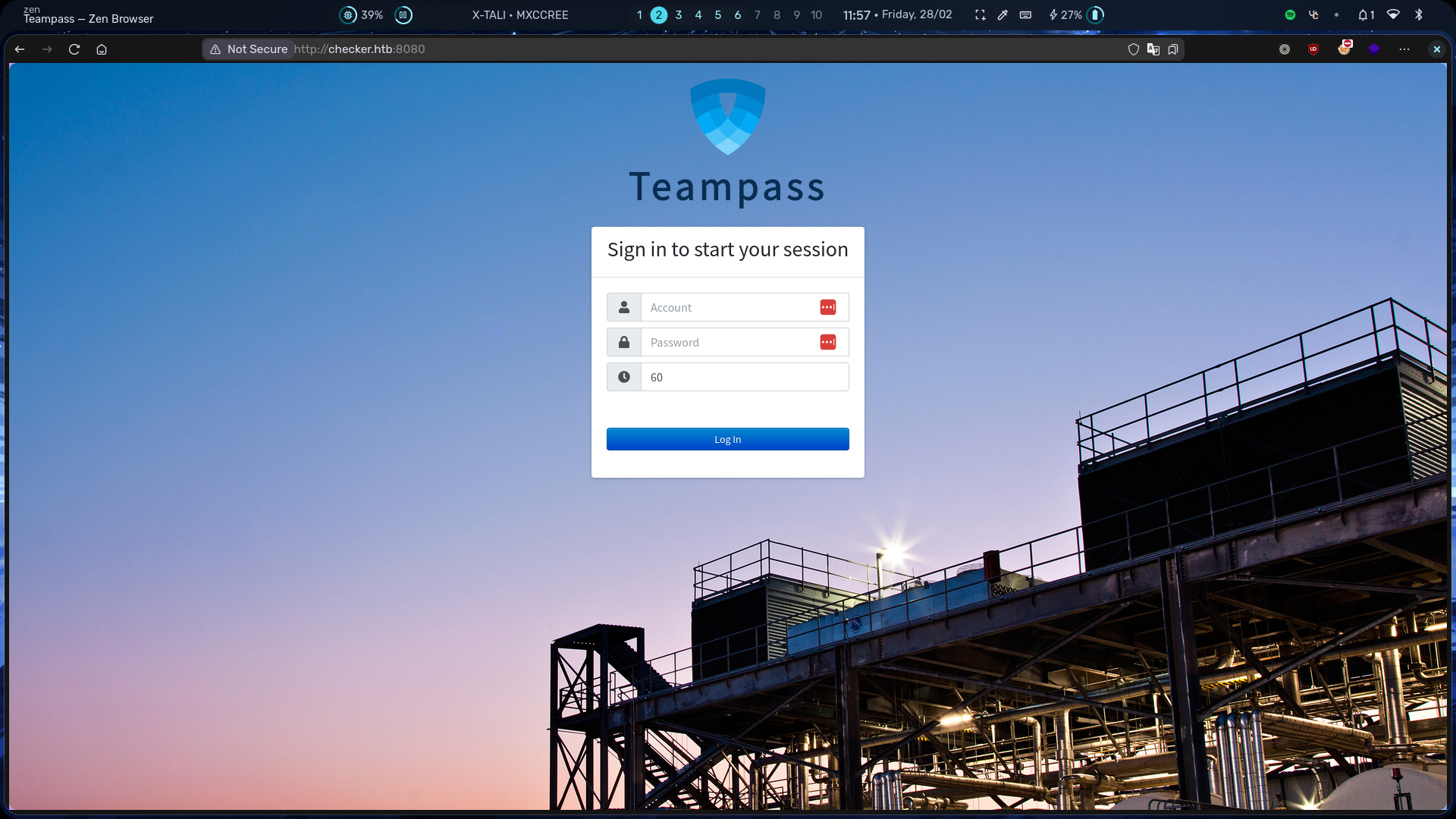Click the browser forward arrow
Viewport: 1456px width, 819px height.
point(47,49)
